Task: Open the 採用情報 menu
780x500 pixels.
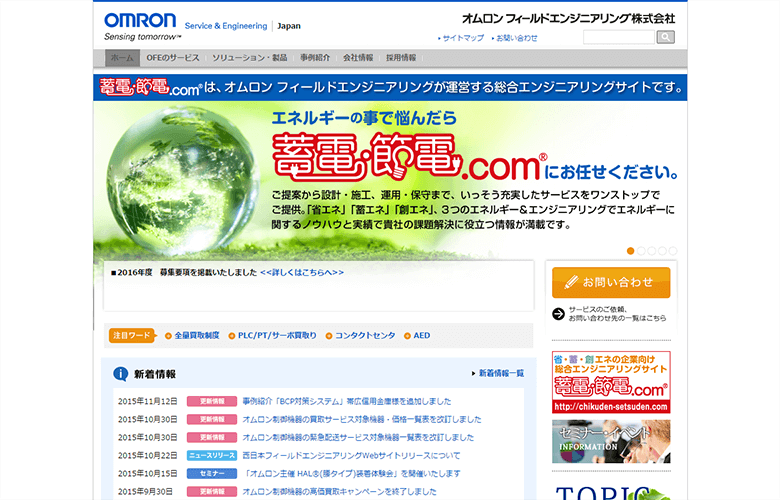Action: 401,58
